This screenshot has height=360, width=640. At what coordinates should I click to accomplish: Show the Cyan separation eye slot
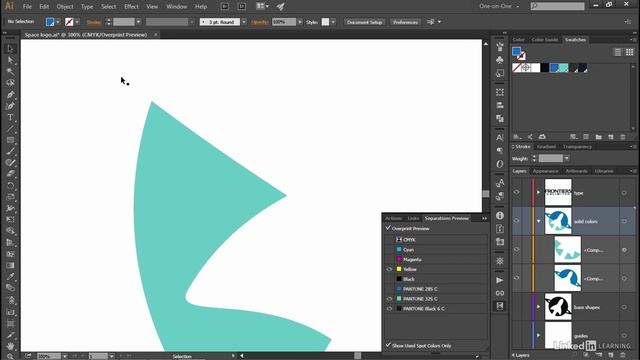point(389,250)
